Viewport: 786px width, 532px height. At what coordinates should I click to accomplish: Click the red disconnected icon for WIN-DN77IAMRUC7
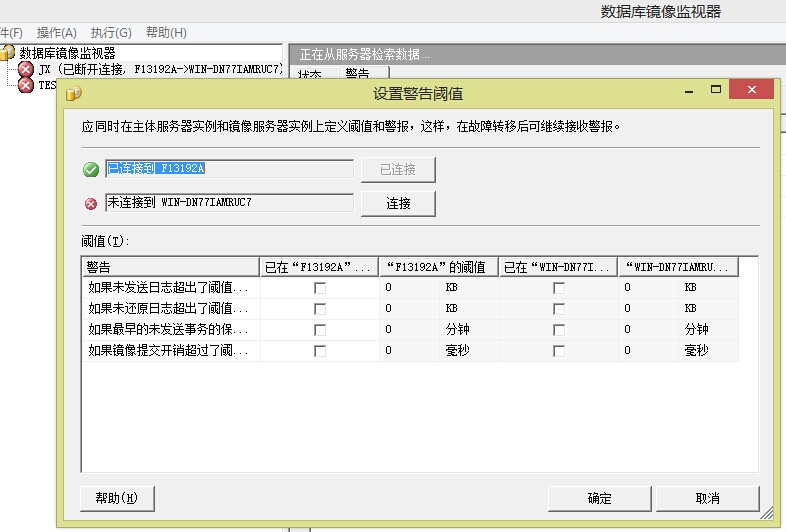(91, 204)
